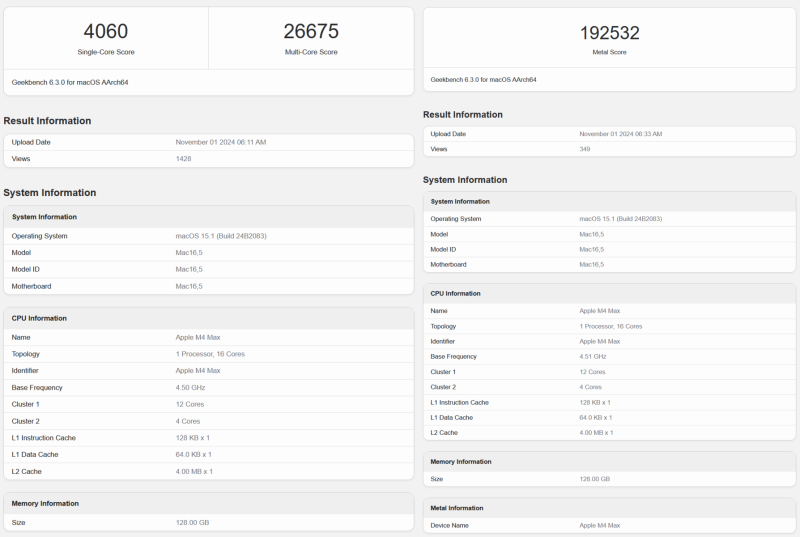Select the 06:11 AM upload date value
Image resolution: width=800 pixels, height=537 pixels.
click(x=220, y=142)
